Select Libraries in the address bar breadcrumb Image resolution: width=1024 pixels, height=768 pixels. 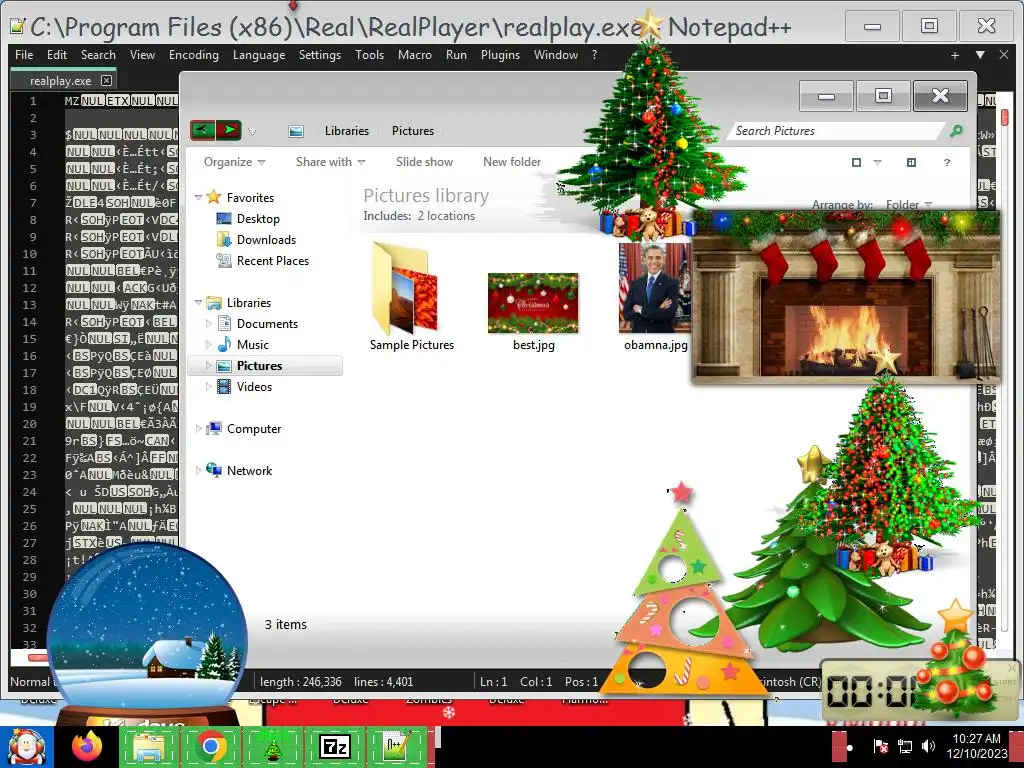coord(347,131)
